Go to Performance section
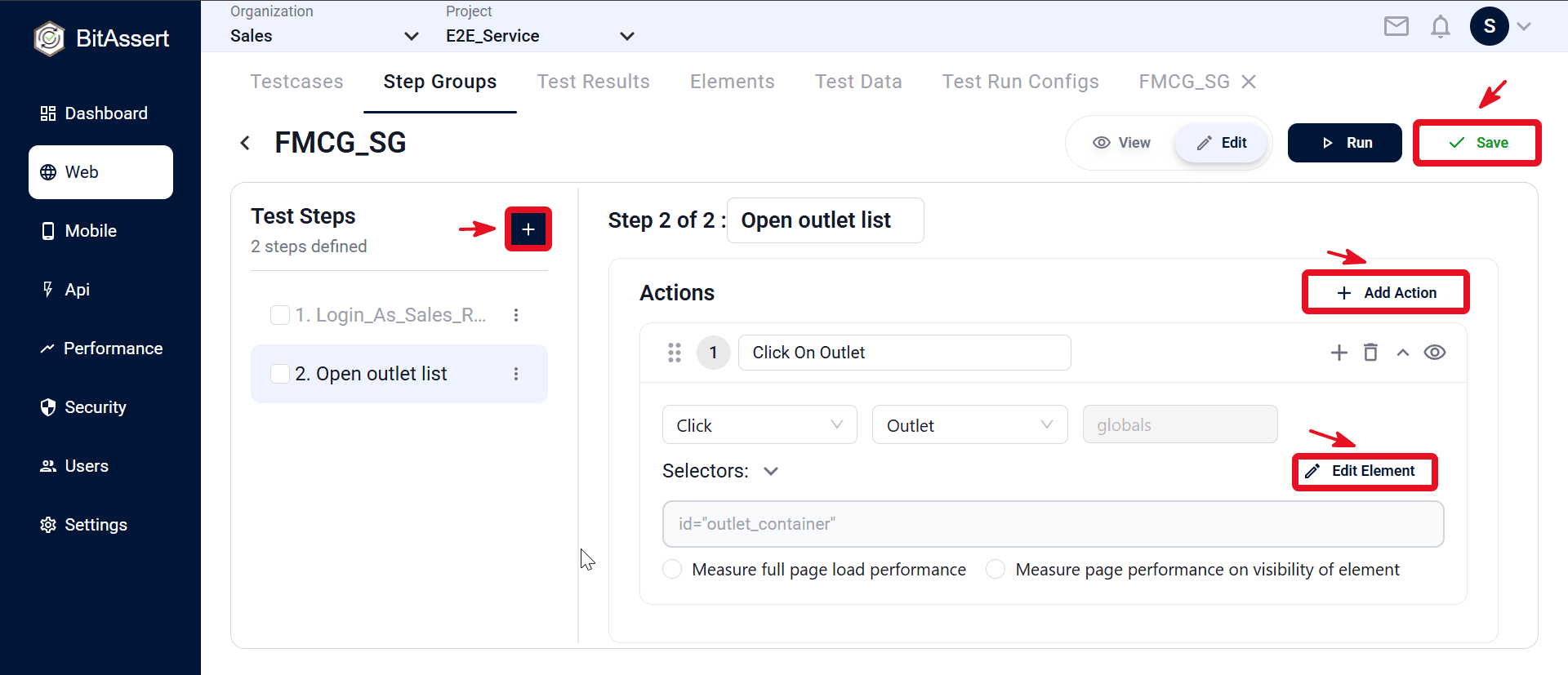 coord(100,349)
